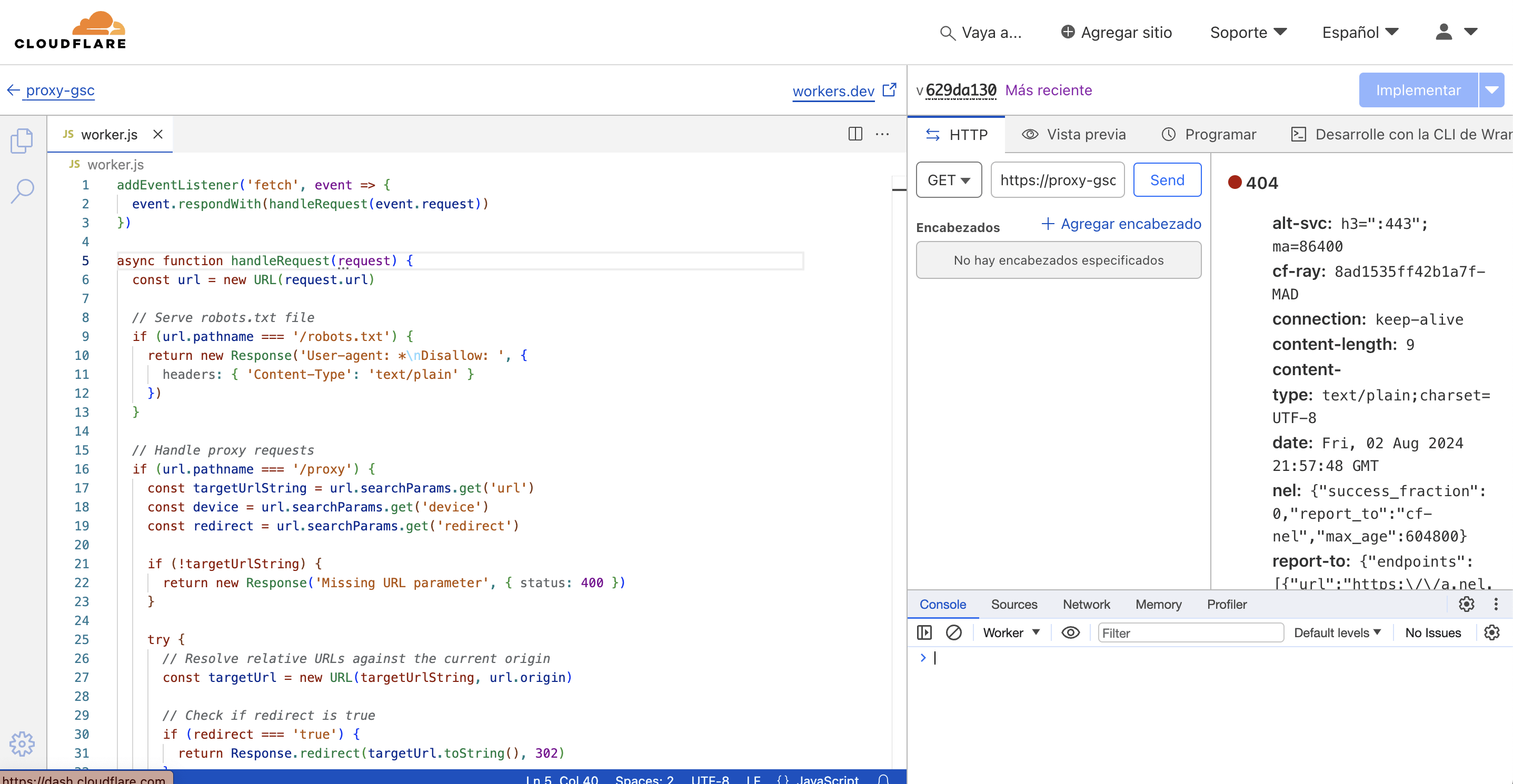1513x784 pixels.
Task: Close the worker.js tab
Action: (157, 134)
